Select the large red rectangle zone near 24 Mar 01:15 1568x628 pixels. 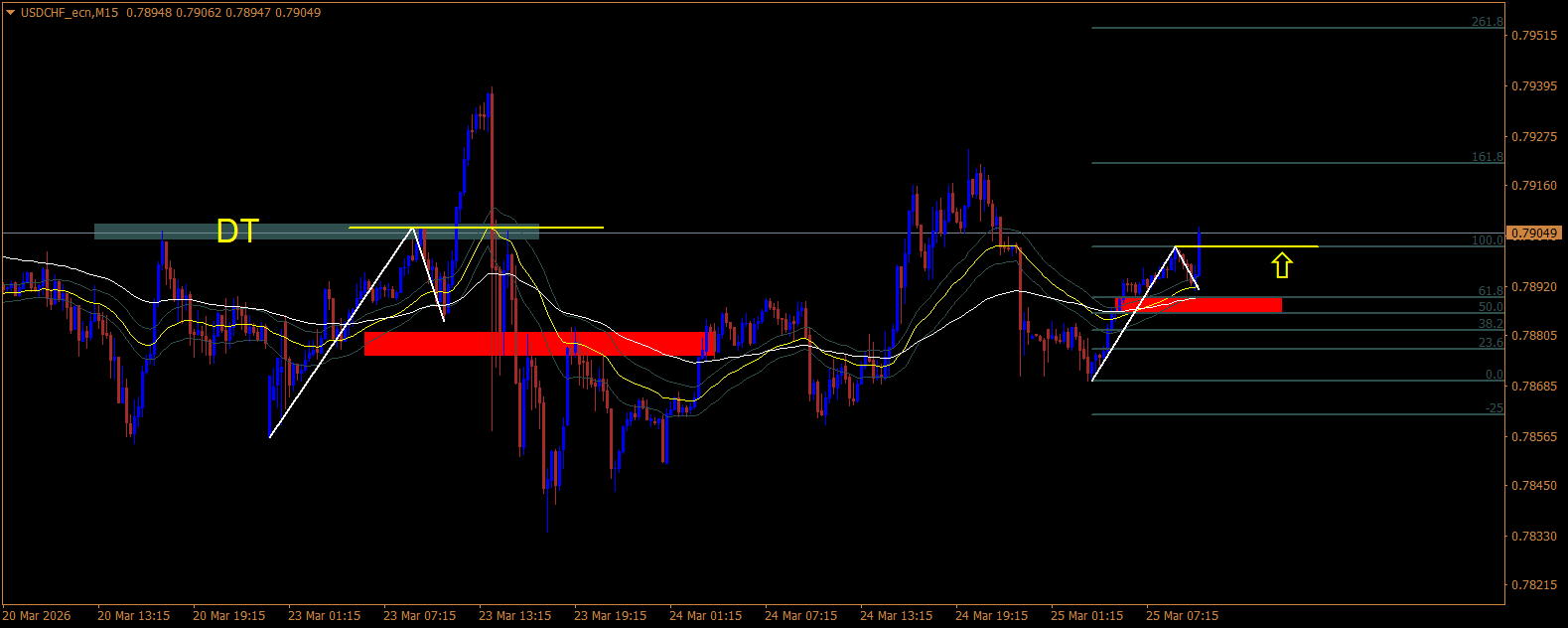tap(540, 344)
